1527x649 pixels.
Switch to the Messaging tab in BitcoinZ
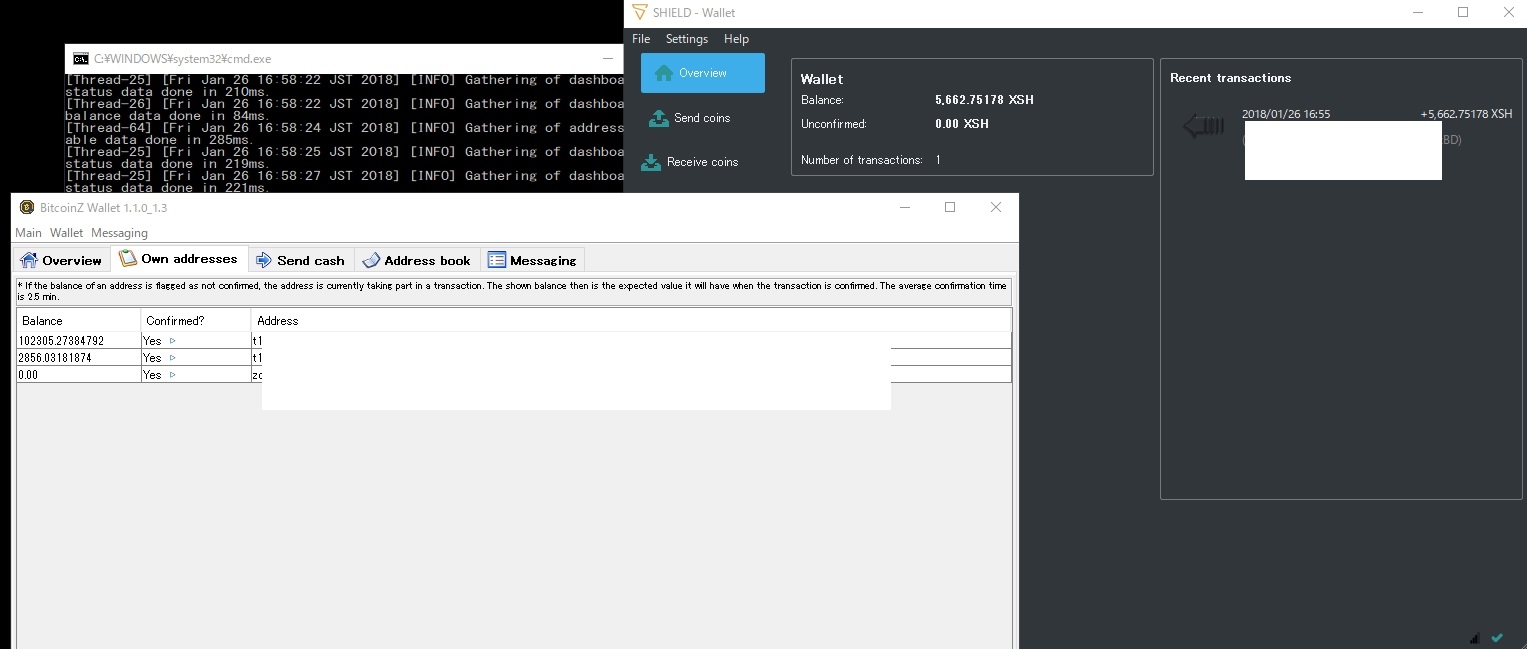pyautogui.click(x=532, y=260)
